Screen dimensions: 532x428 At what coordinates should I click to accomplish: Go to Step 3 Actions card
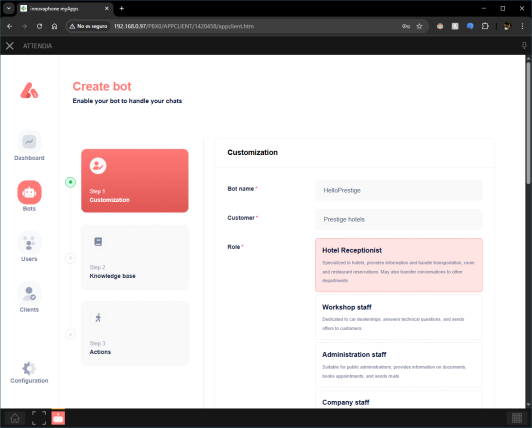click(x=135, y=333)
